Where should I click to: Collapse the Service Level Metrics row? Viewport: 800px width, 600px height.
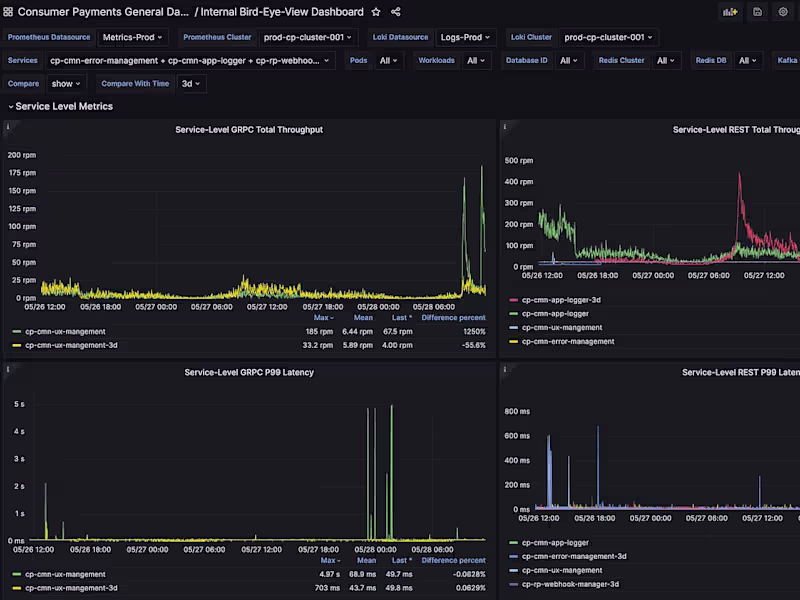(11, 106)
